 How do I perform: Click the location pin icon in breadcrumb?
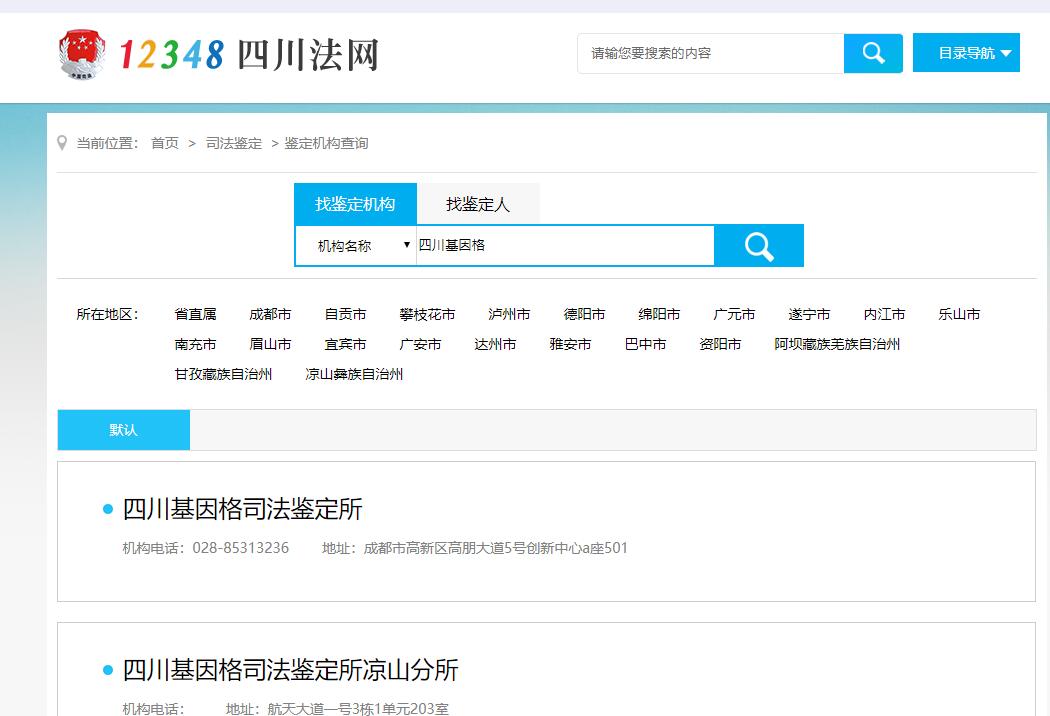click(x=62, y=143)
